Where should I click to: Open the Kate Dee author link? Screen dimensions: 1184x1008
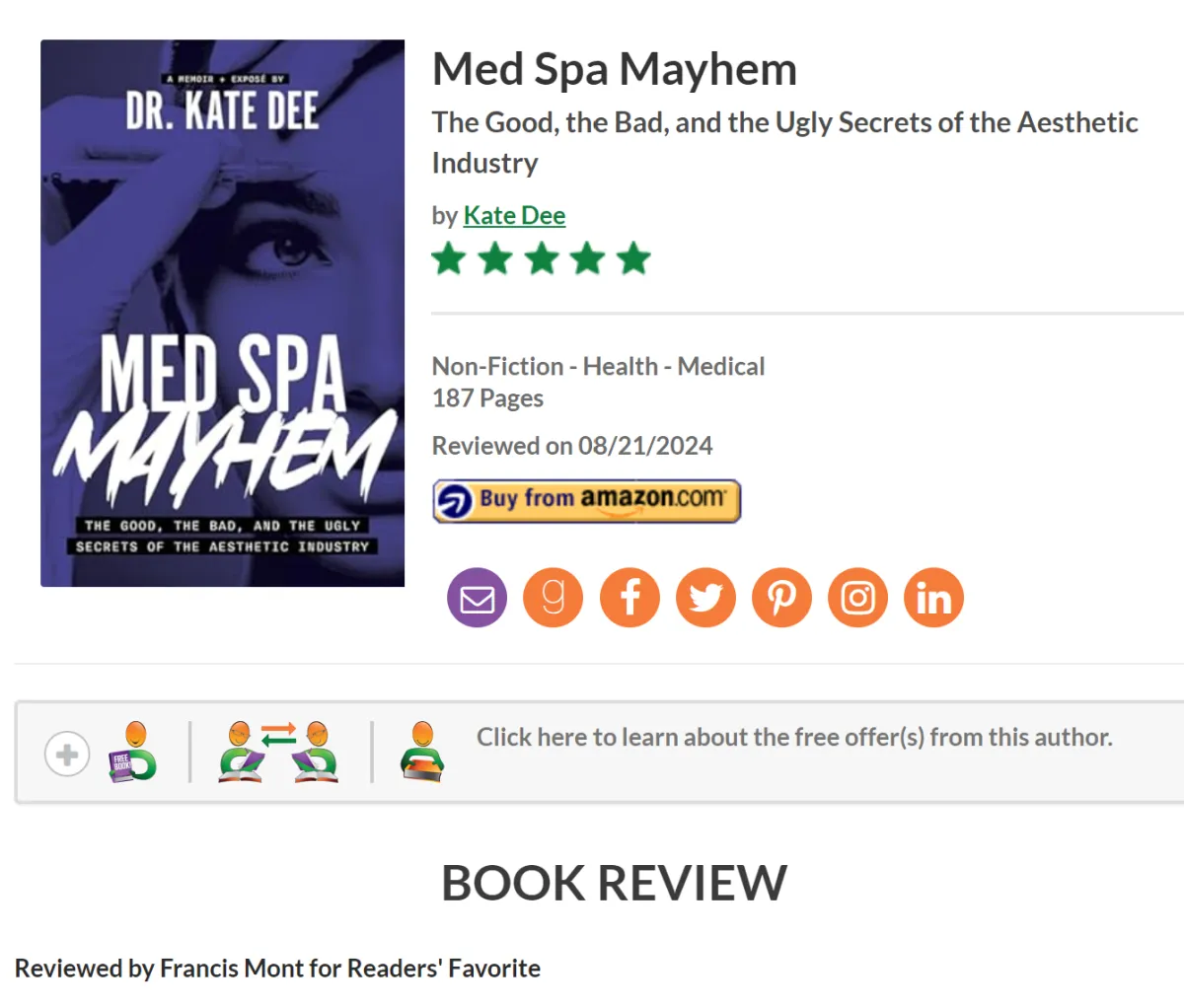tap(514, 215)
